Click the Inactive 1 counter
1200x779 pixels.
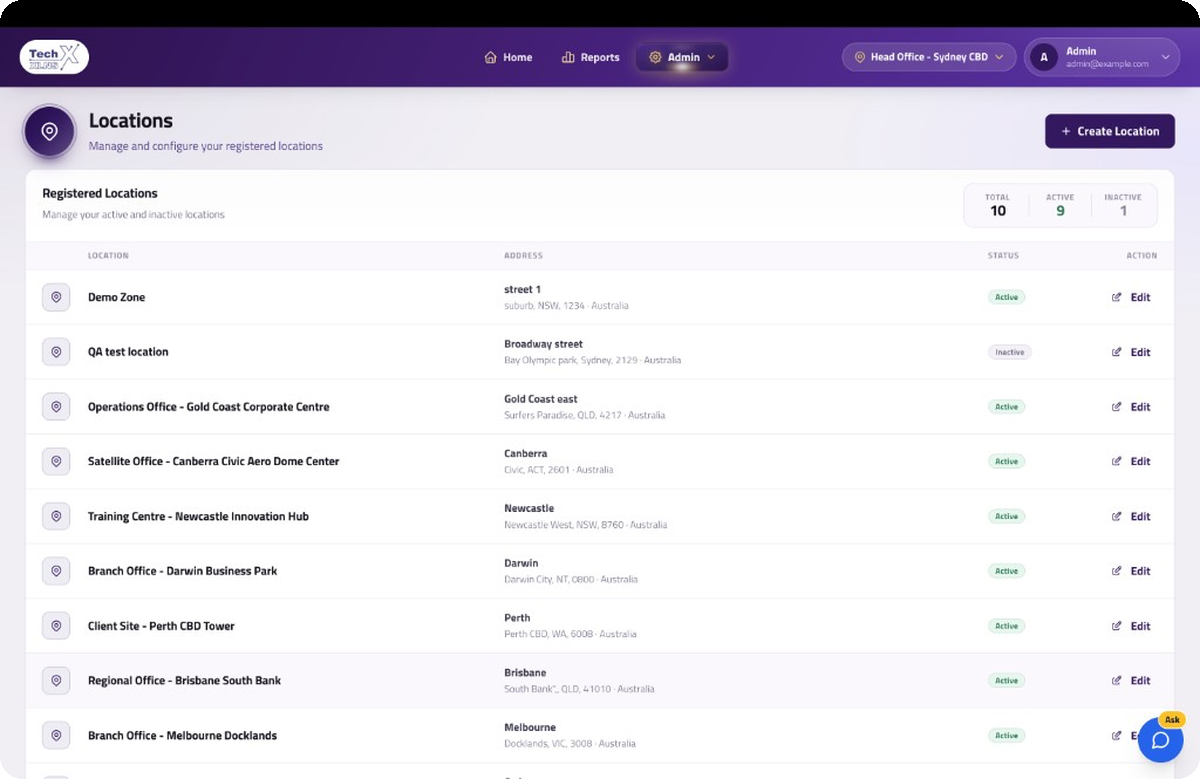click(1123, 205)
